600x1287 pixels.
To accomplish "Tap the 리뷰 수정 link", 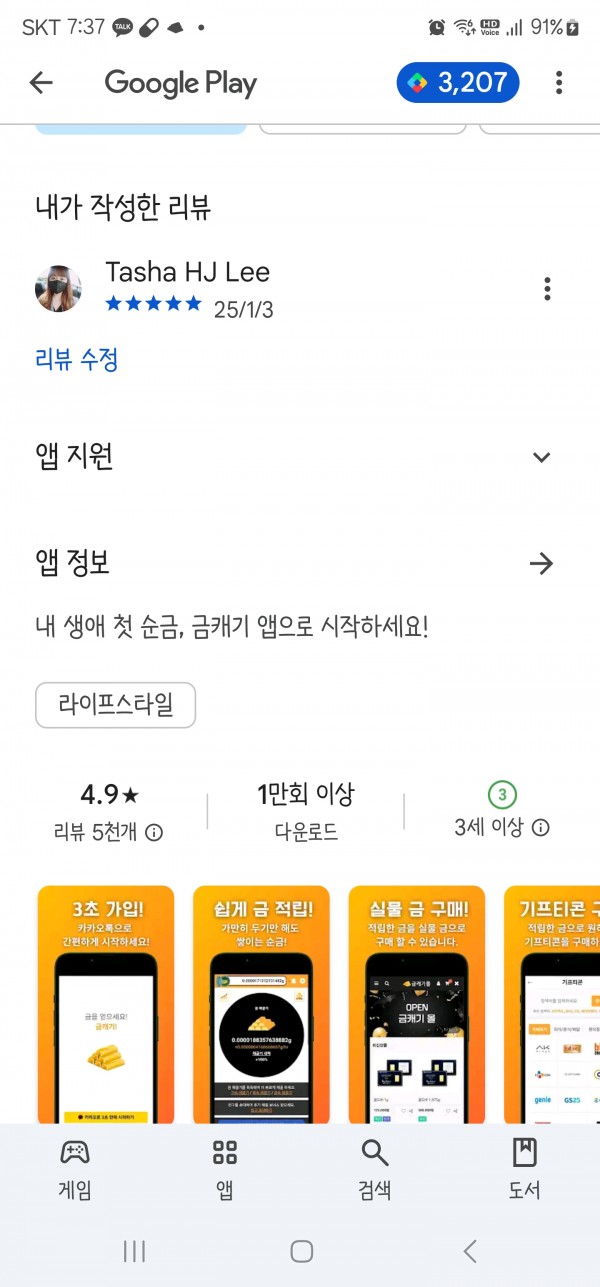I will click(x=77, y=359).
